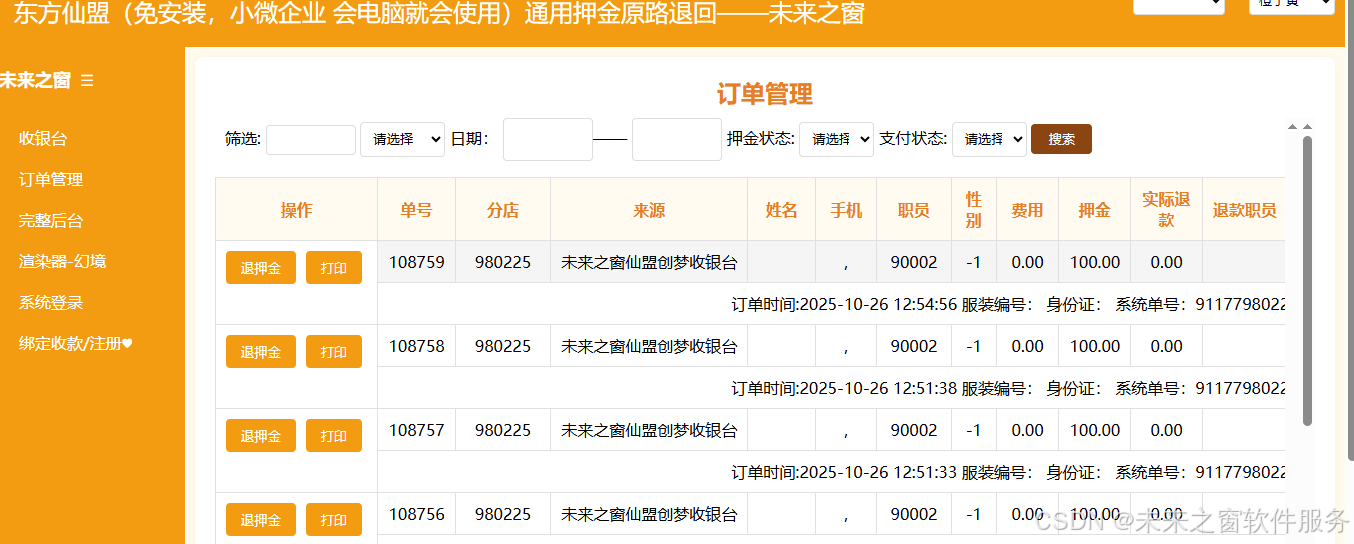Select order number cell 108757
Screen dimensions: 1354x544
[417, 430]
